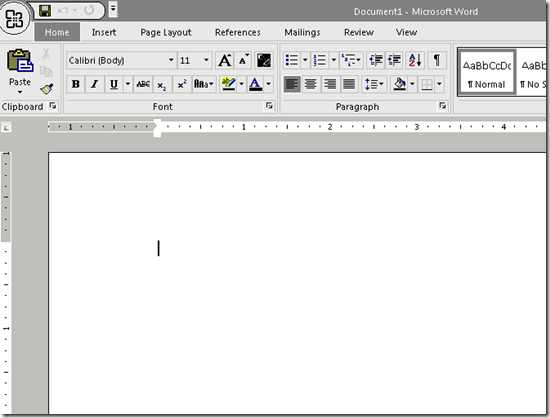Viewport: 550px width, 418px height.
Task: Click the Save icon in quick access toolbar
Action: point(45,11)
